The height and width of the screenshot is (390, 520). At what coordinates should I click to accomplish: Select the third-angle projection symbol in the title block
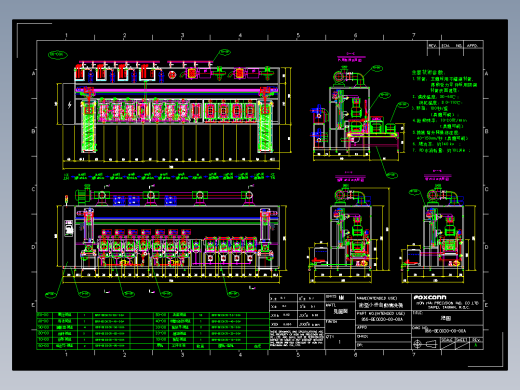[x=425, y=344]
